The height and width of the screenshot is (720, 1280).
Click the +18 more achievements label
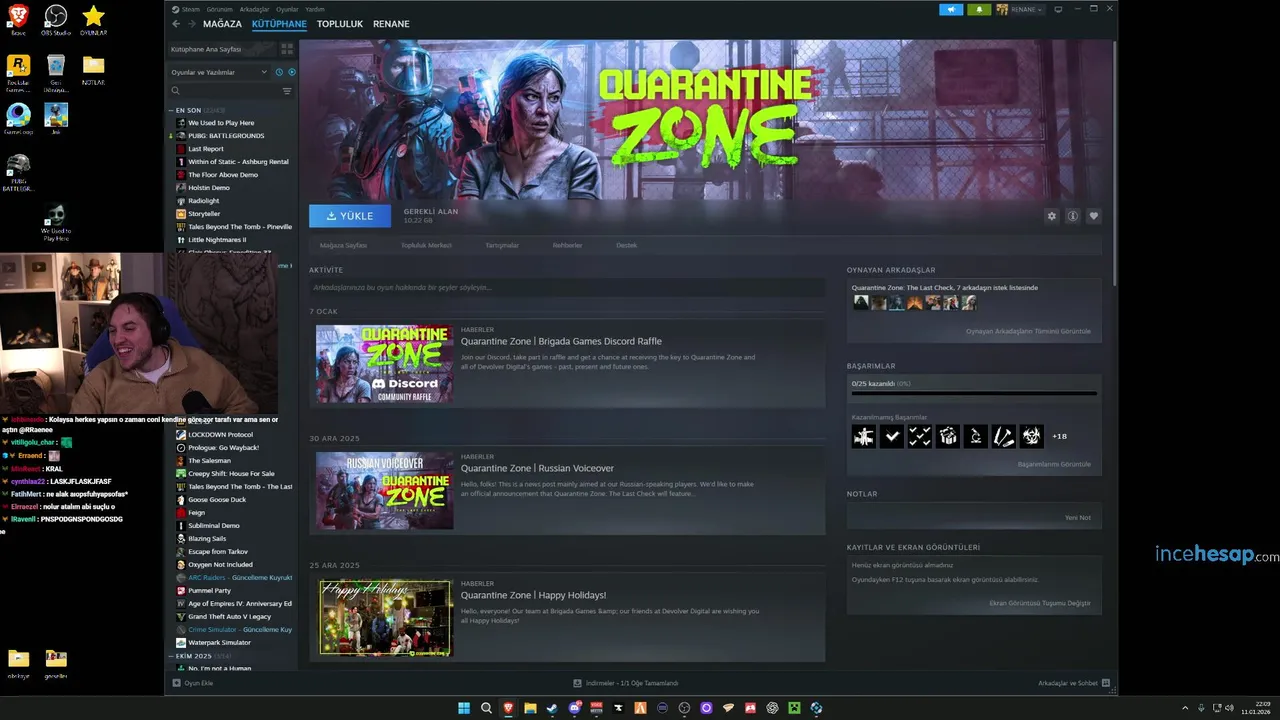click(1059, 436)
